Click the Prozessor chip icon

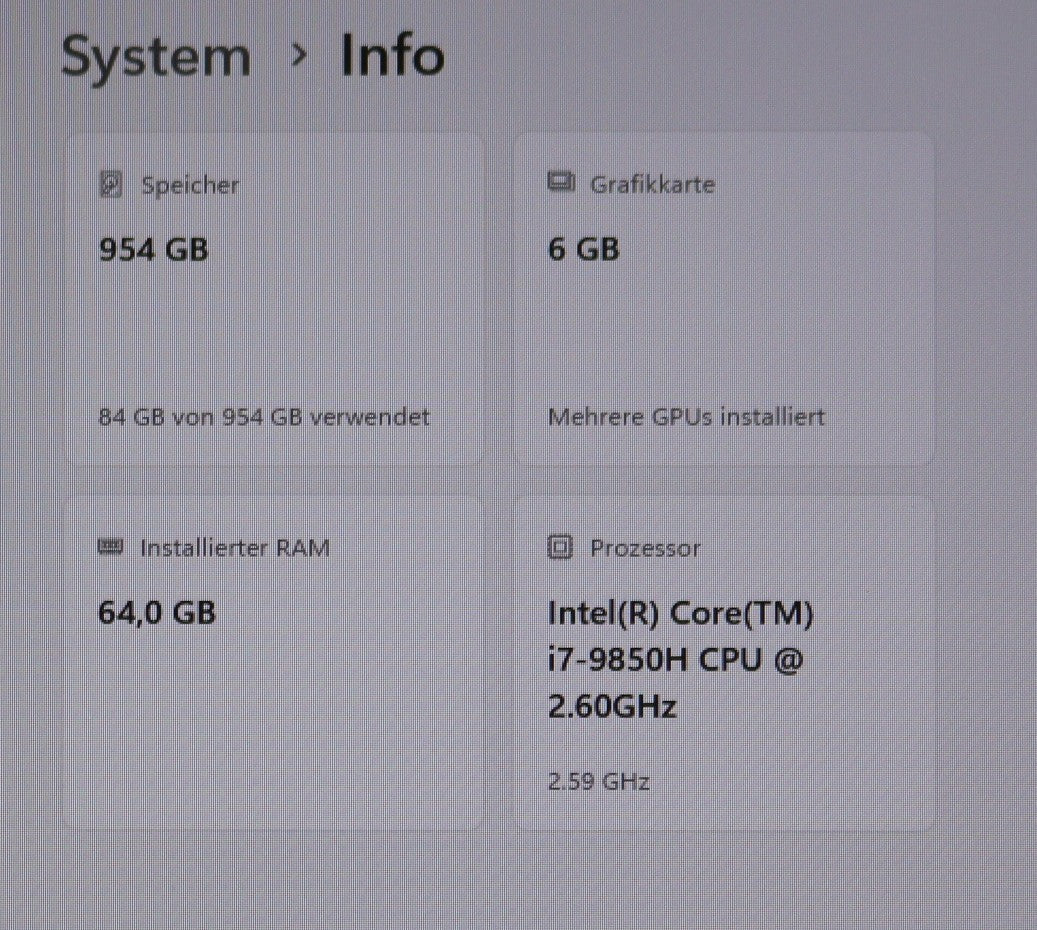coord(561,548)
